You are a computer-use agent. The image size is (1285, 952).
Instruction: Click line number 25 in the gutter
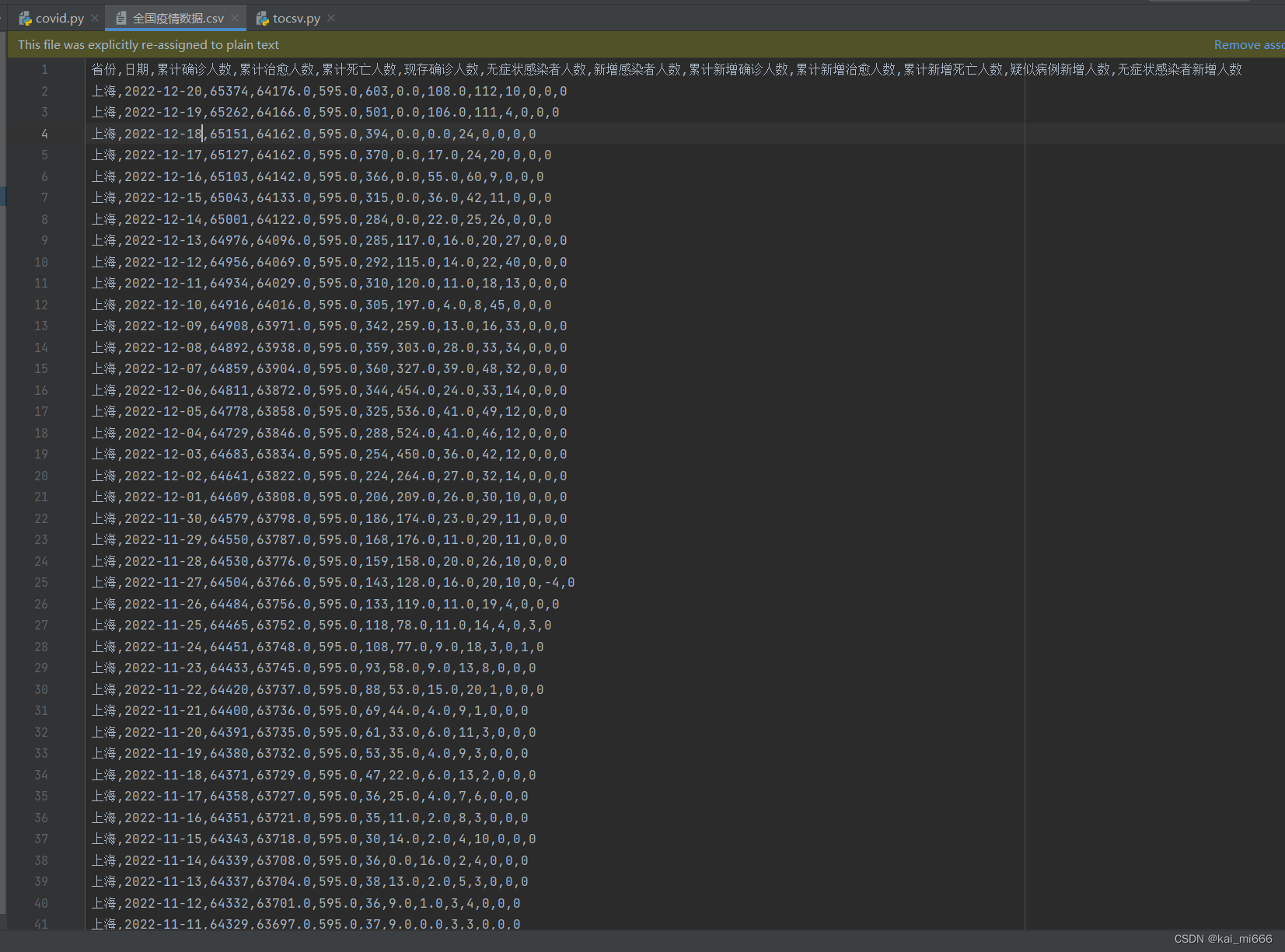click(41, 582)
